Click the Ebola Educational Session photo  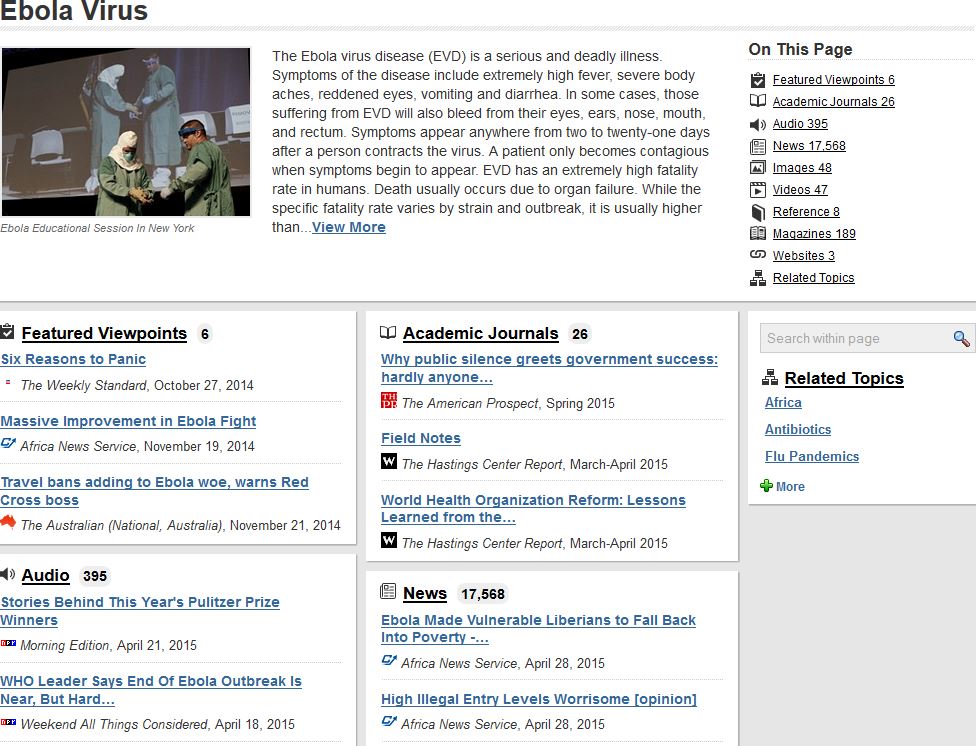[x=126, y=132]
